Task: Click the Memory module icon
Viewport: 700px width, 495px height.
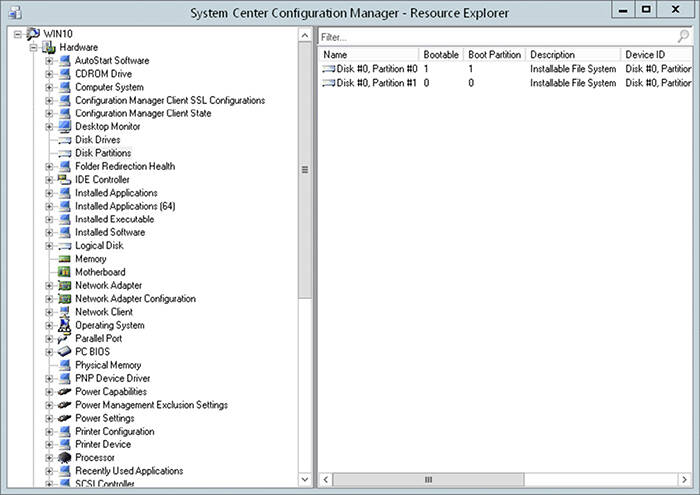Action: click(65, 259)
